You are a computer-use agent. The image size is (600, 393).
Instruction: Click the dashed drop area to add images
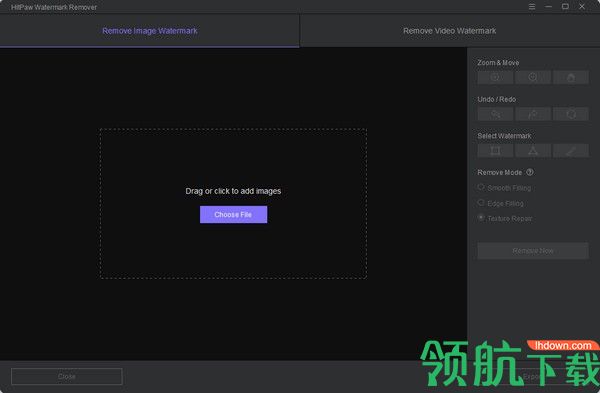[233, 204]
